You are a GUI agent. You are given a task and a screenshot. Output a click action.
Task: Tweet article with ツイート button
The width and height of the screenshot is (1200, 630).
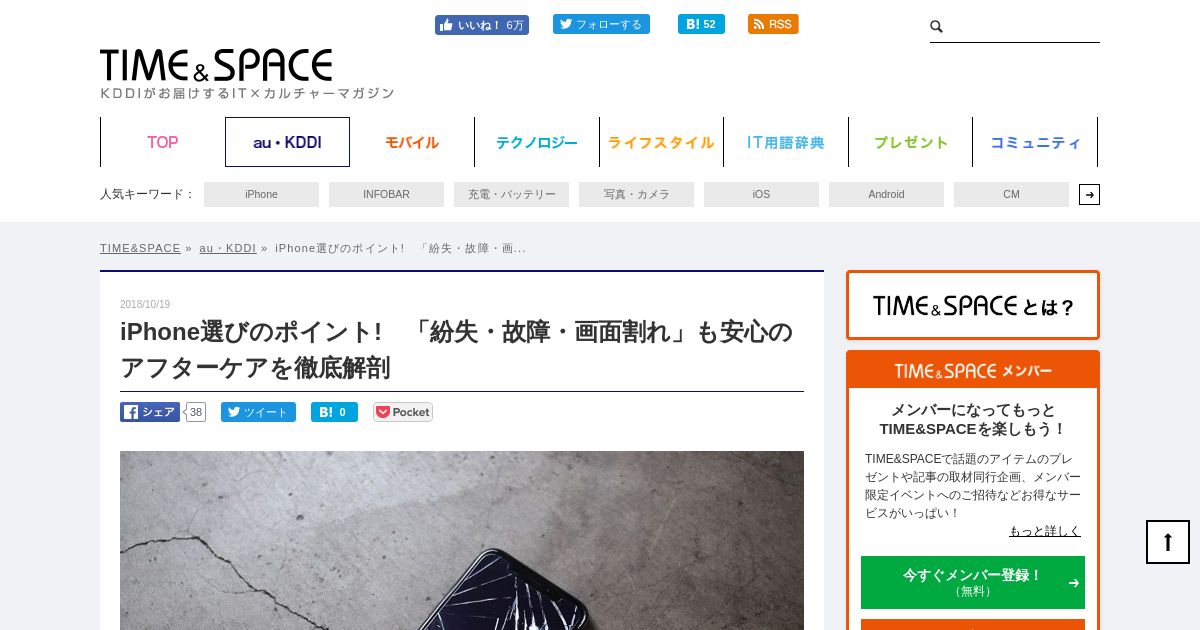click(258, 412)
